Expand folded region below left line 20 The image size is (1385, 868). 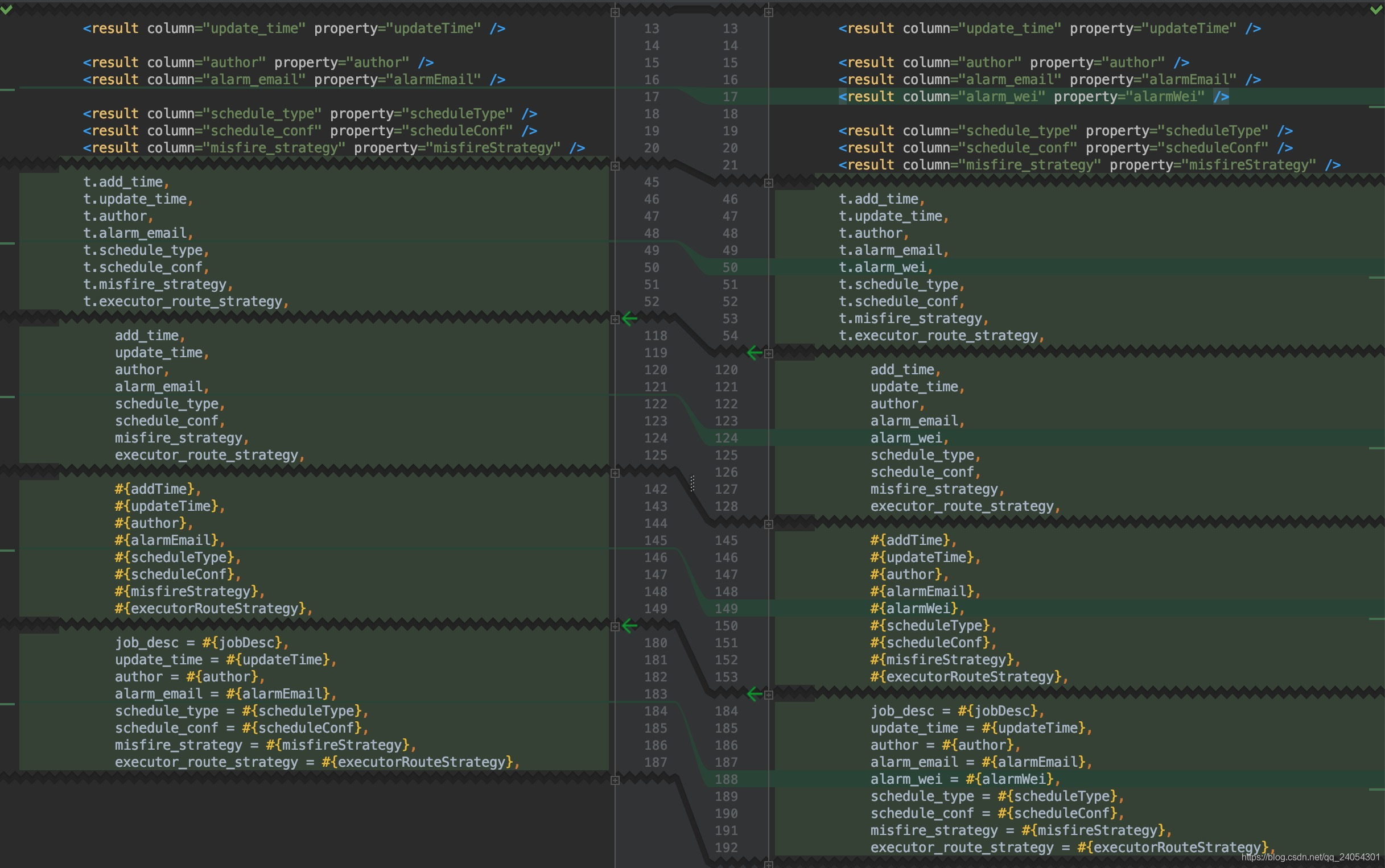click(615, 166)
